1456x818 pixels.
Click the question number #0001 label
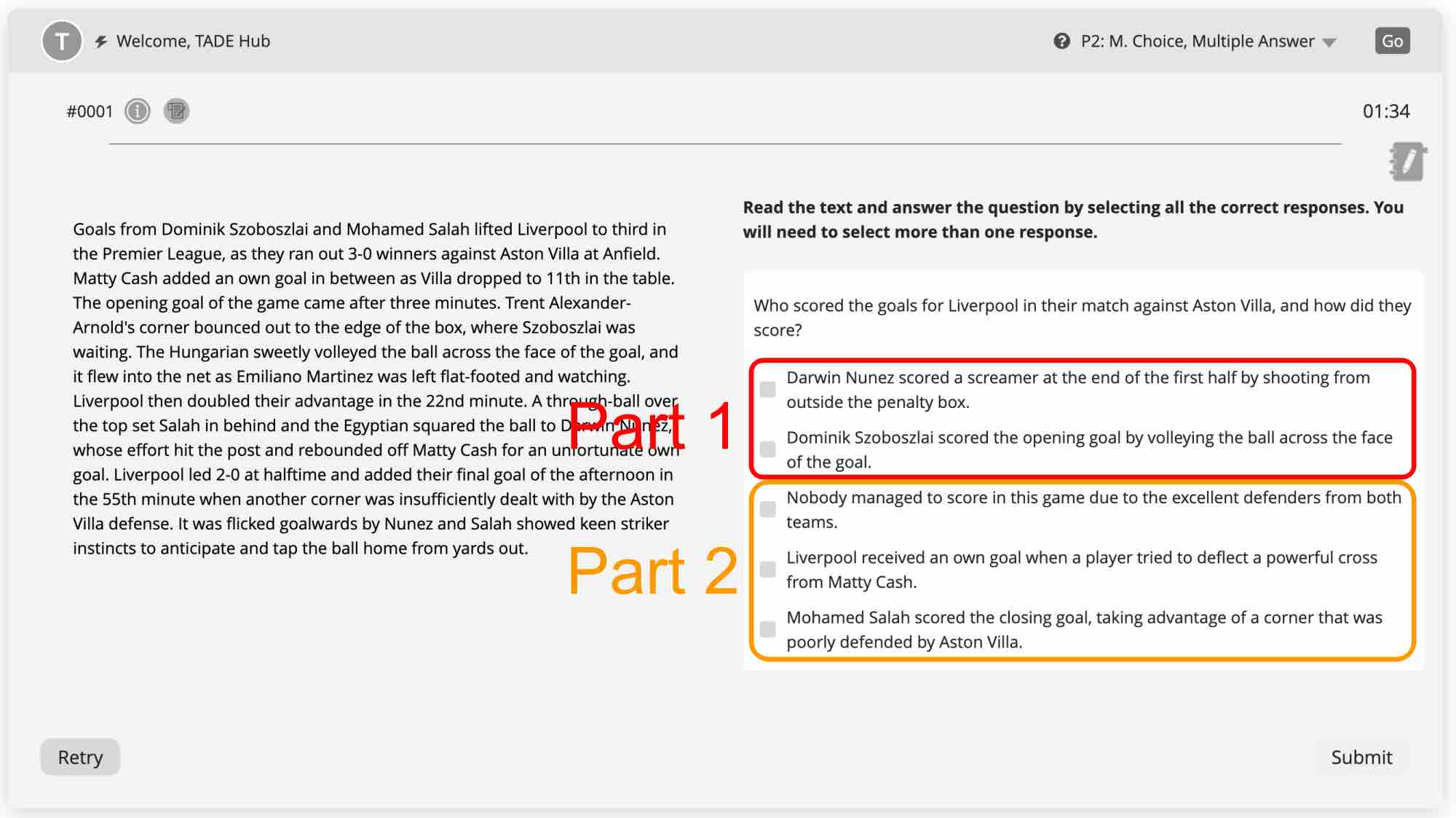[x=88, y=111]
